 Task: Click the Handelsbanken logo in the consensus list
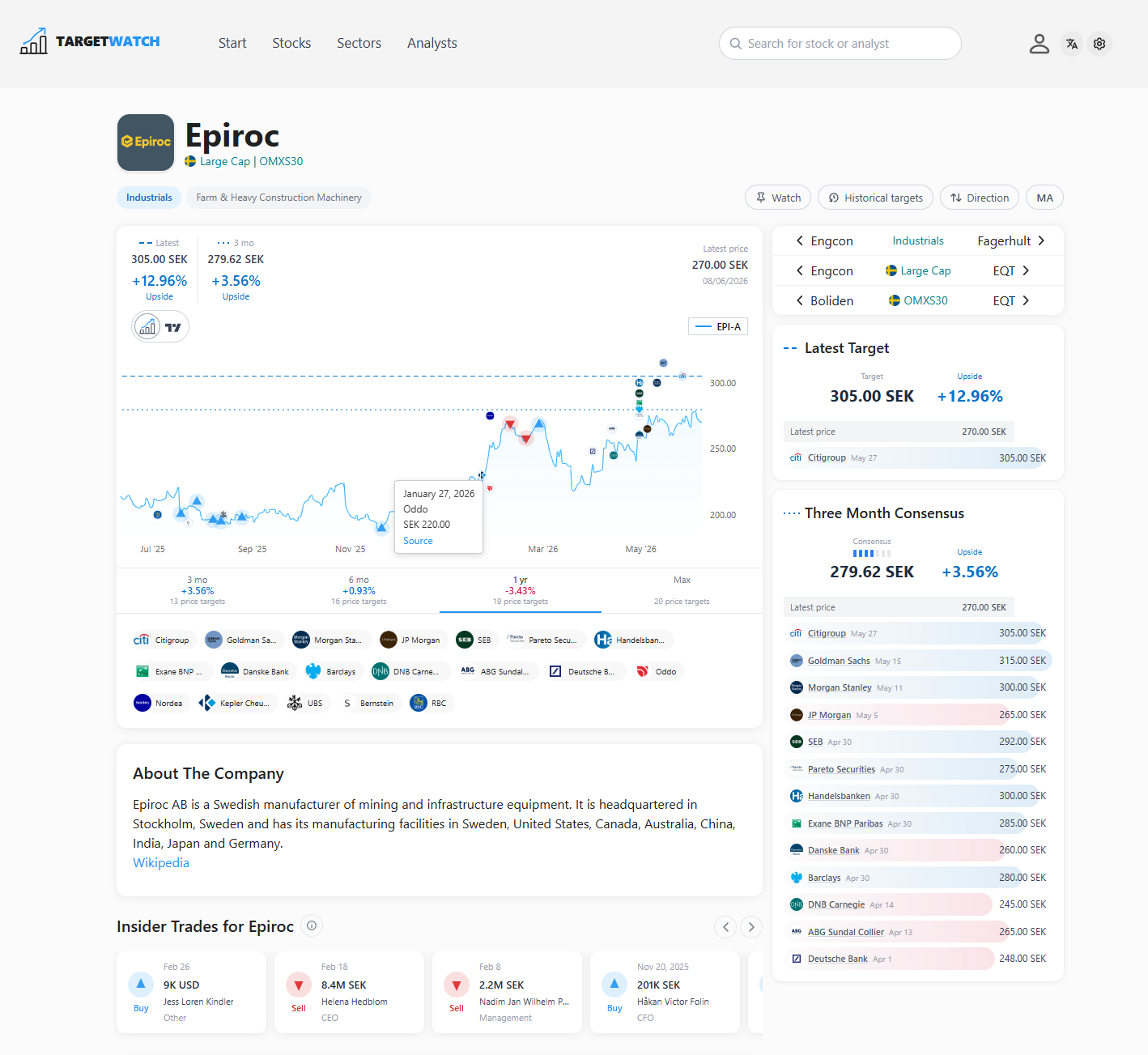click(x=797, y=796)
